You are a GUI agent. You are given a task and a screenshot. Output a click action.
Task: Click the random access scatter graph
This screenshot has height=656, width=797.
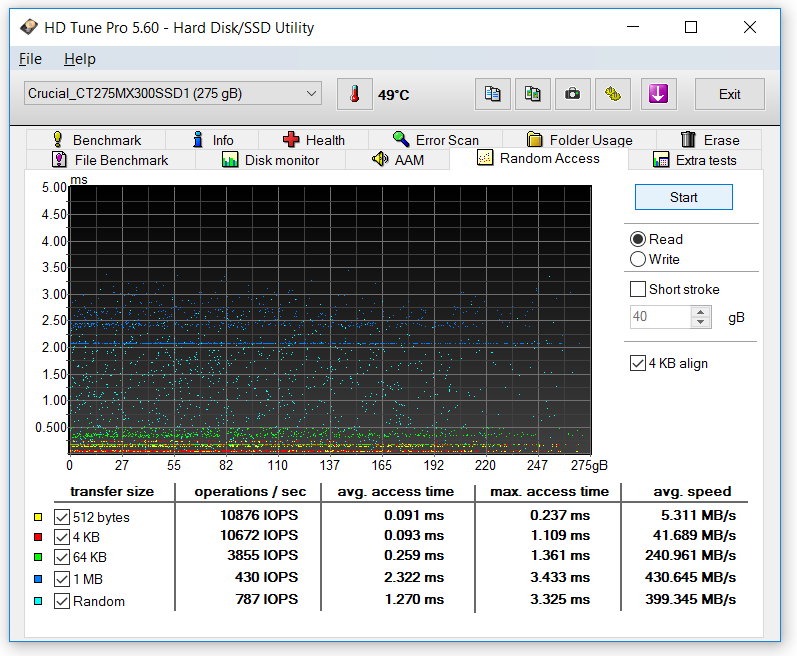coord(330,320)
